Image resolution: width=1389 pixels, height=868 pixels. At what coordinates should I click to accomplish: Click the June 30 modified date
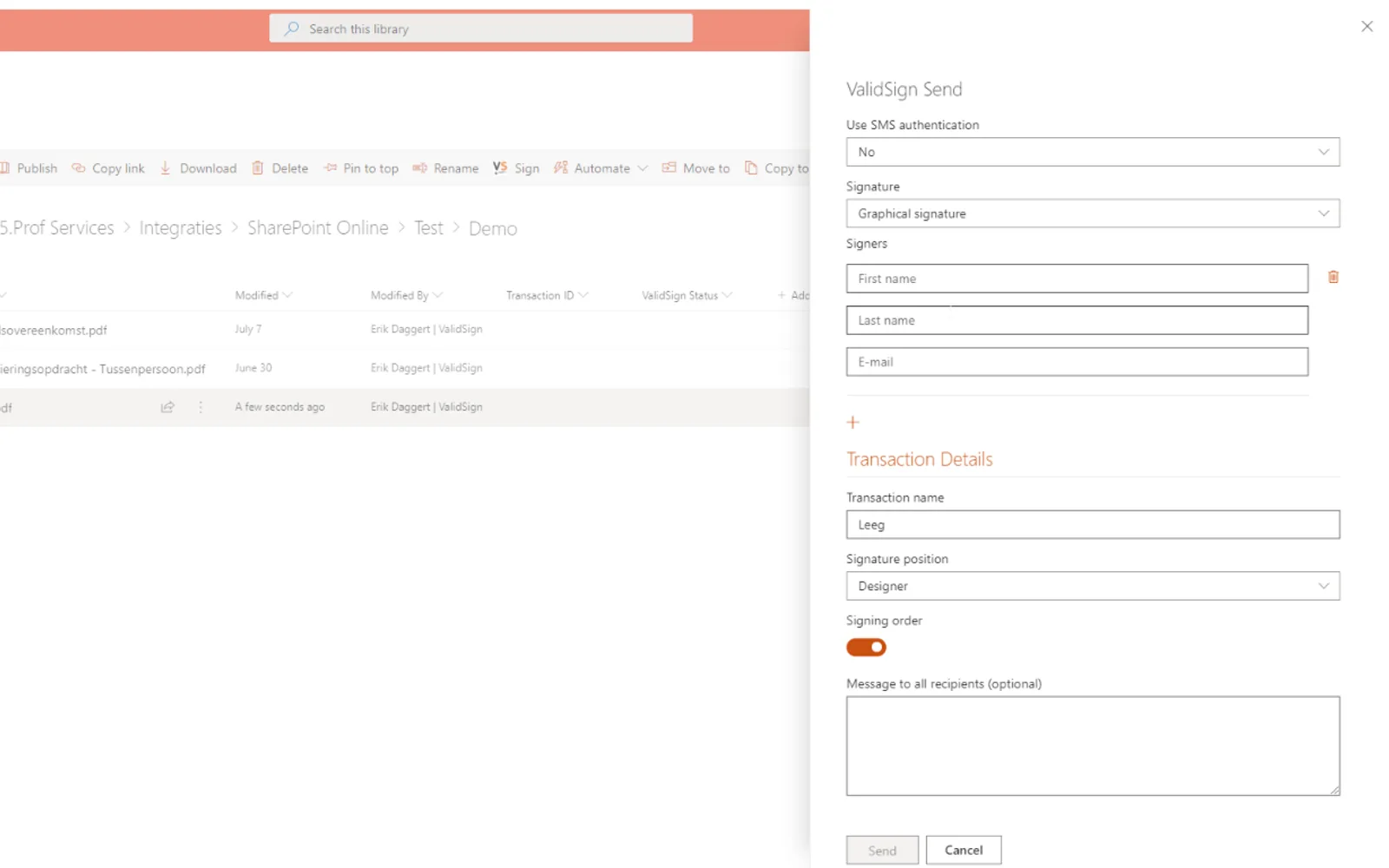click(x=253, y=368)
